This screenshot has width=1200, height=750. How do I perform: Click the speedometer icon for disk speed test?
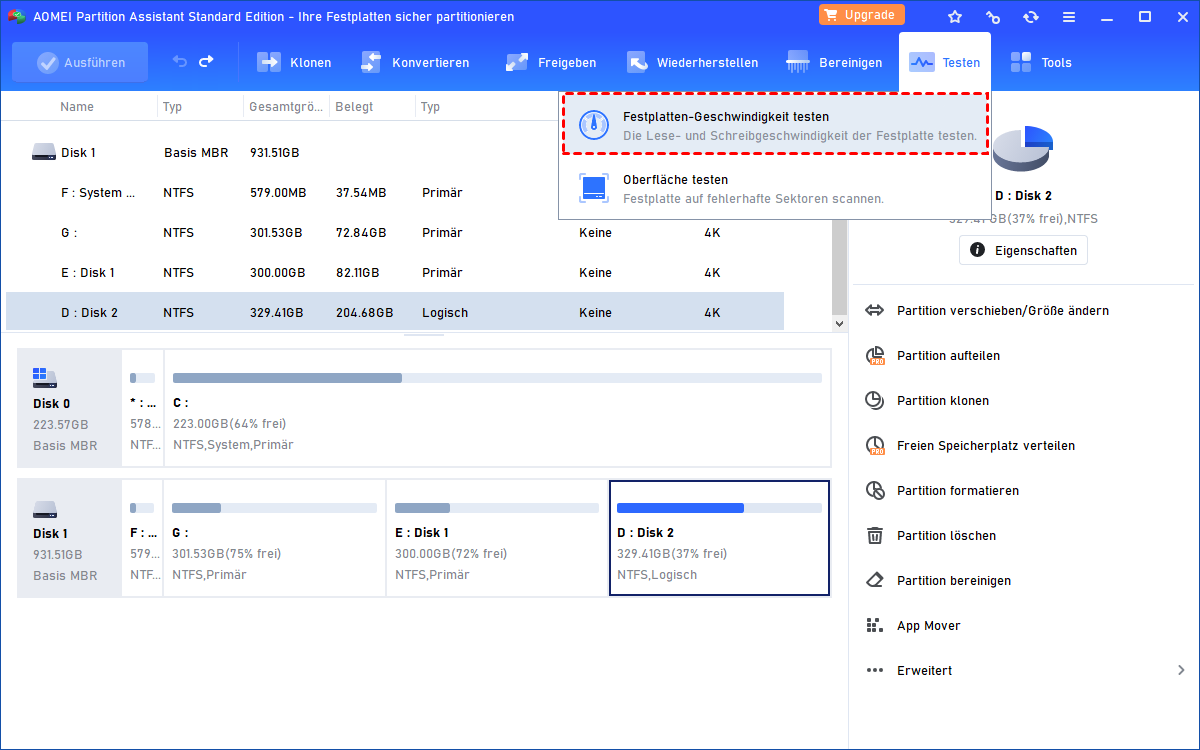click(x=594, y=125)
